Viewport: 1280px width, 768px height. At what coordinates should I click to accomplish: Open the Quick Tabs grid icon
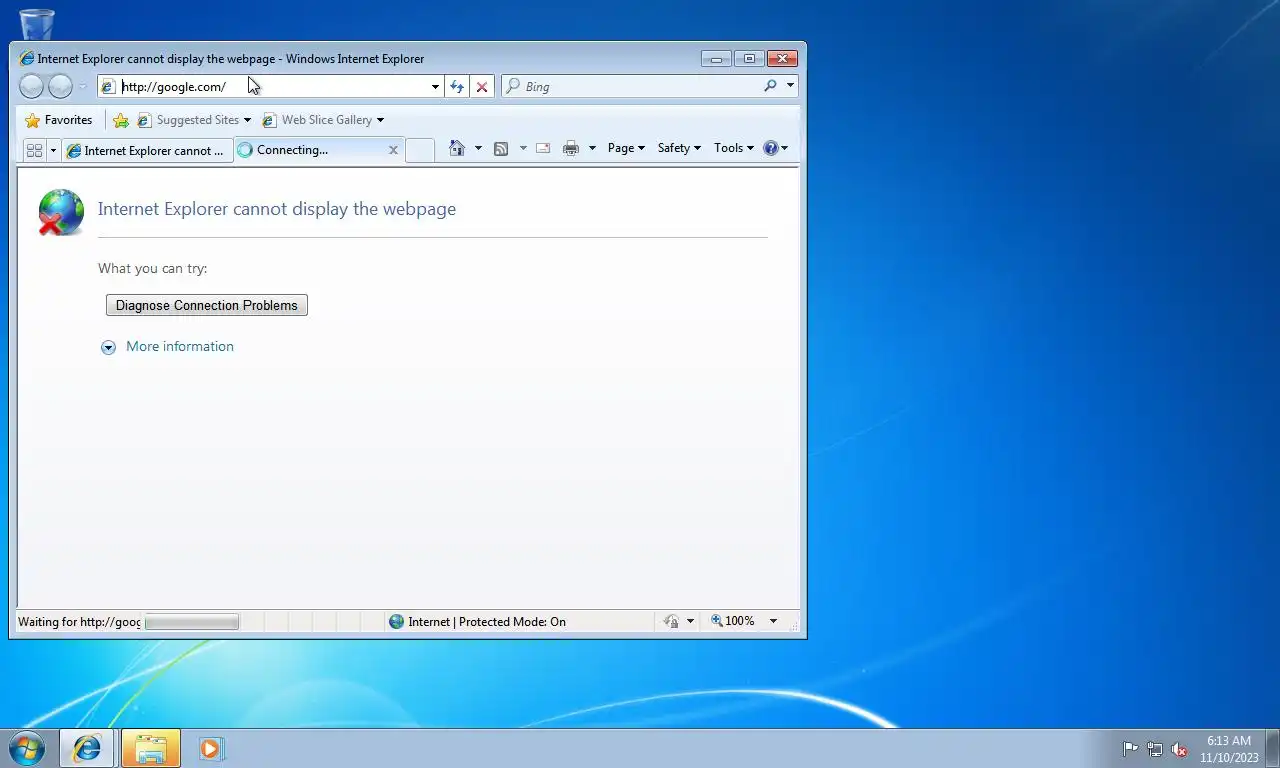tap(34, 150)
